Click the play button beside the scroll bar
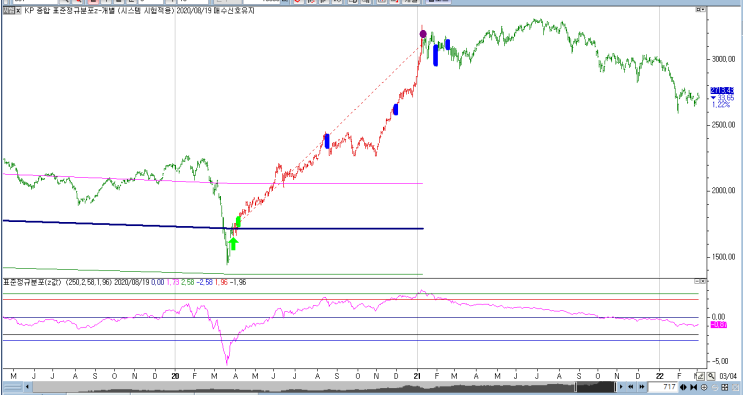The width and height of the screenshot is (743, 395). pos(621,387)
